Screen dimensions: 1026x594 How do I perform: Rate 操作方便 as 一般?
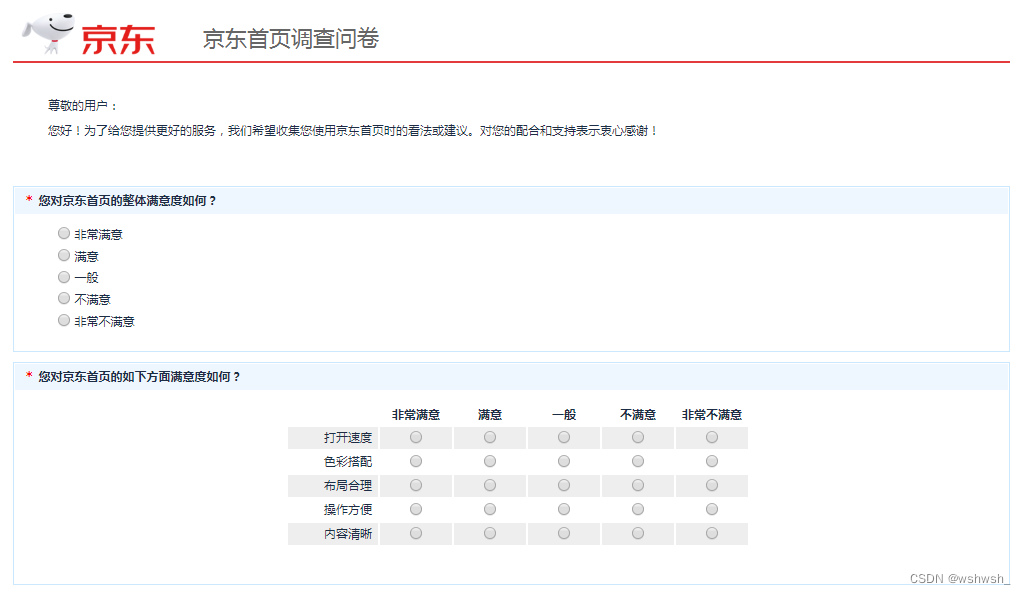click(563, 509)
